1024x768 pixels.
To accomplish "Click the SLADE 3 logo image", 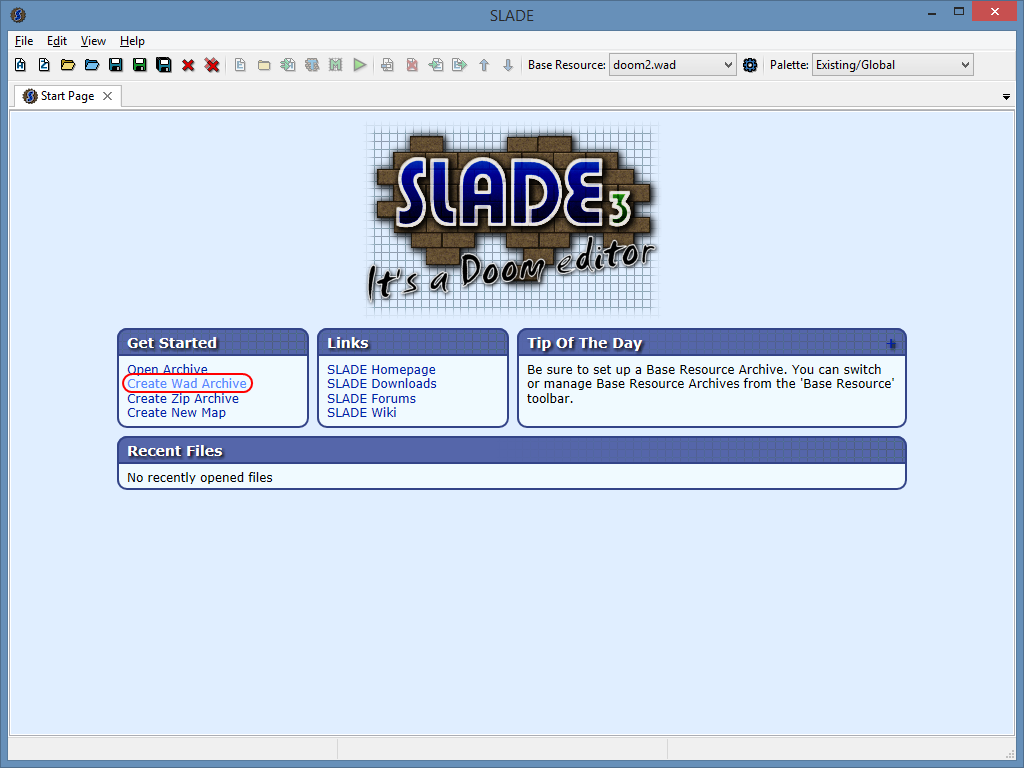I will click(x=512, y=220).
